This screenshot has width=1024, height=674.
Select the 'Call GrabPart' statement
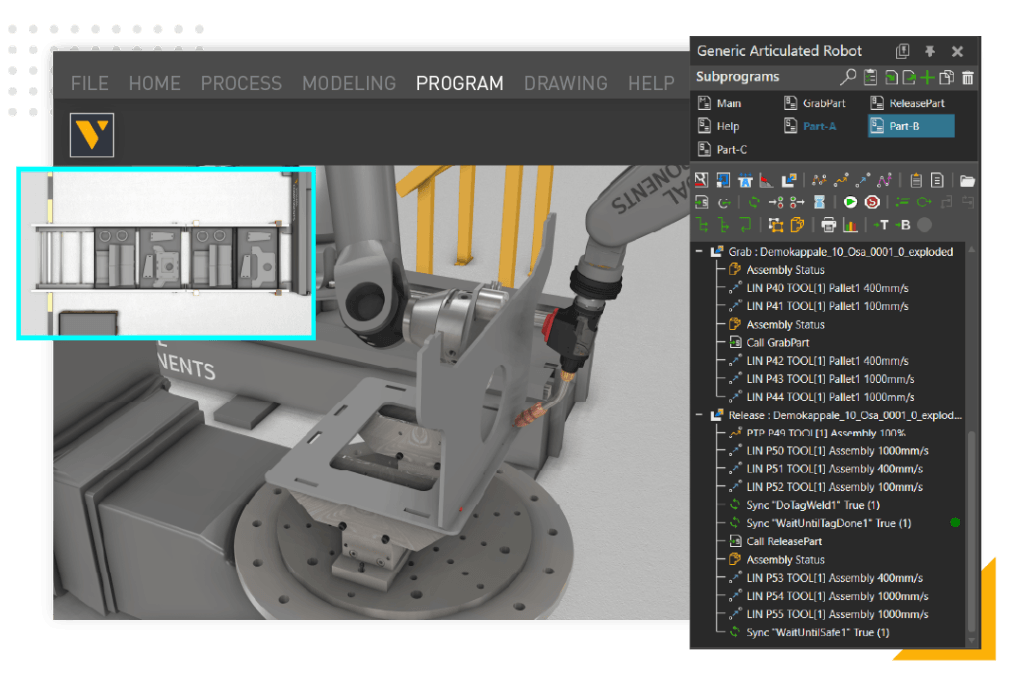coord(769,343)
